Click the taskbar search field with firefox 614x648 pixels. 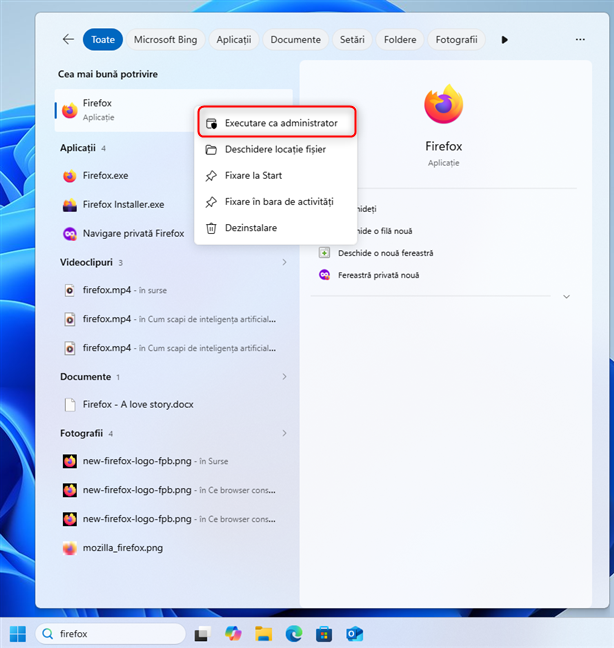point(111,634)
